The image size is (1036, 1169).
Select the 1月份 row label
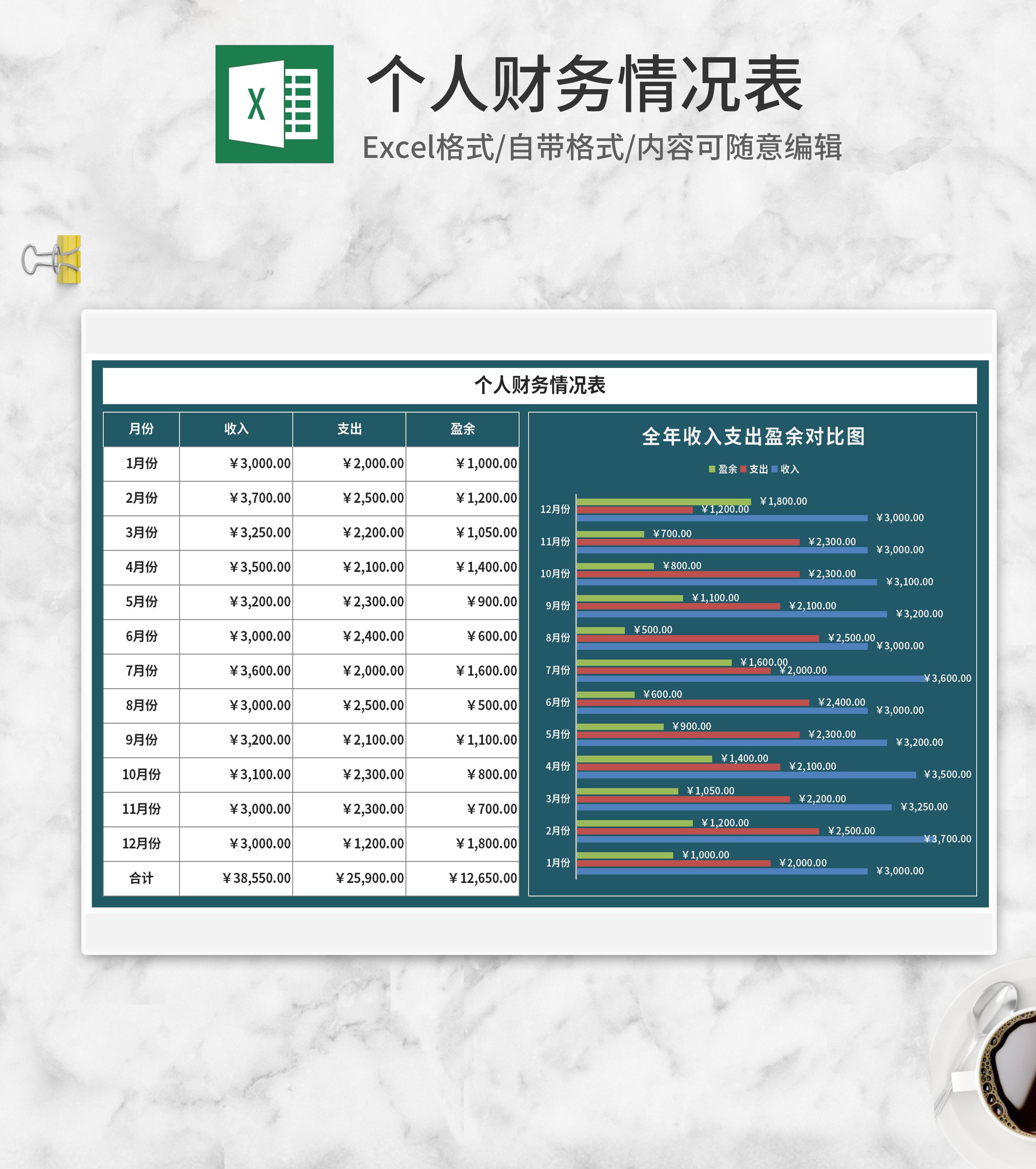(141, 463)
